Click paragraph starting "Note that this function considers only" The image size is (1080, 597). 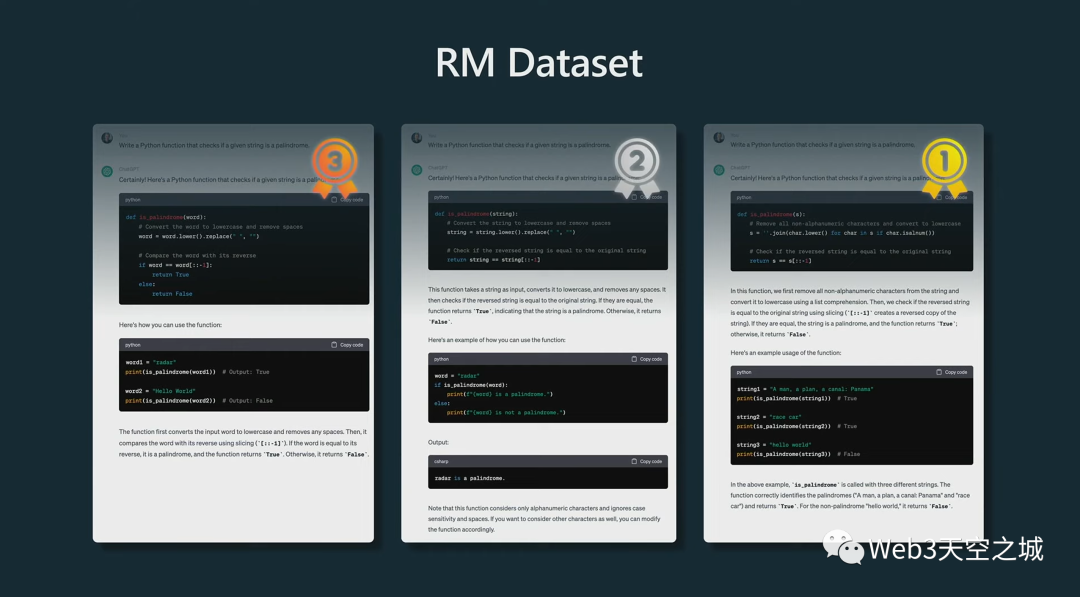coord(544,519)
